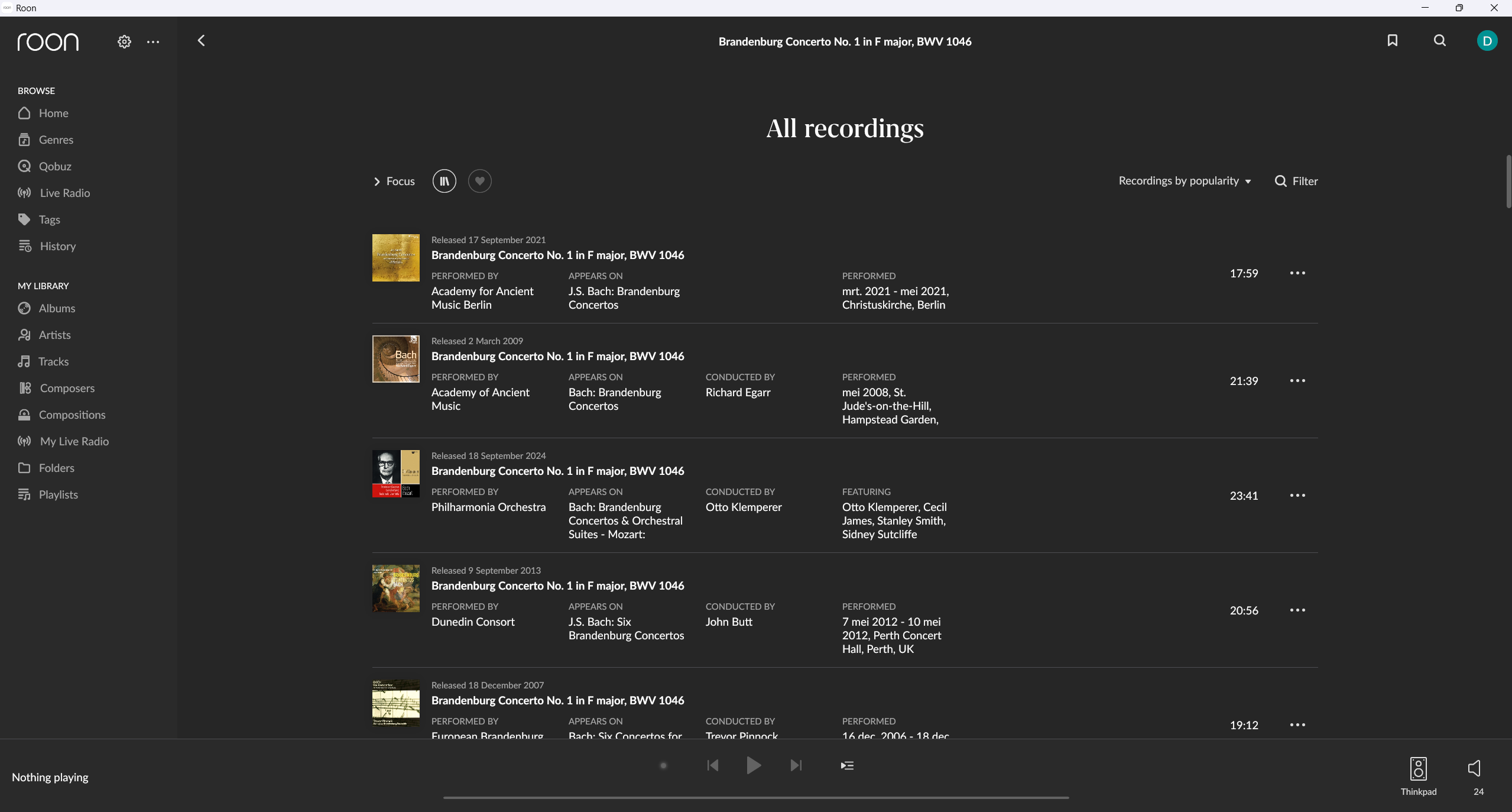Open Academy of Ancient Music performer link
This screenshot has width=1512, height=812.
click(x=481, y=399)
